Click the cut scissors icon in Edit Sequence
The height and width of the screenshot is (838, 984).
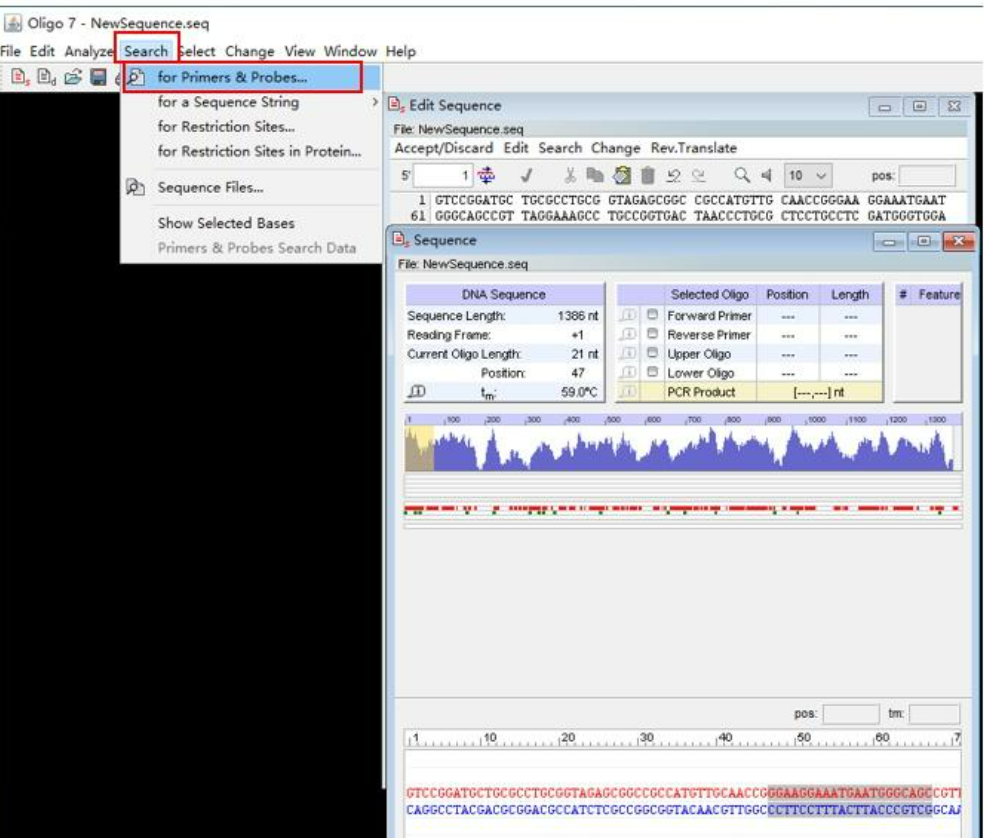tap(570, 176)
